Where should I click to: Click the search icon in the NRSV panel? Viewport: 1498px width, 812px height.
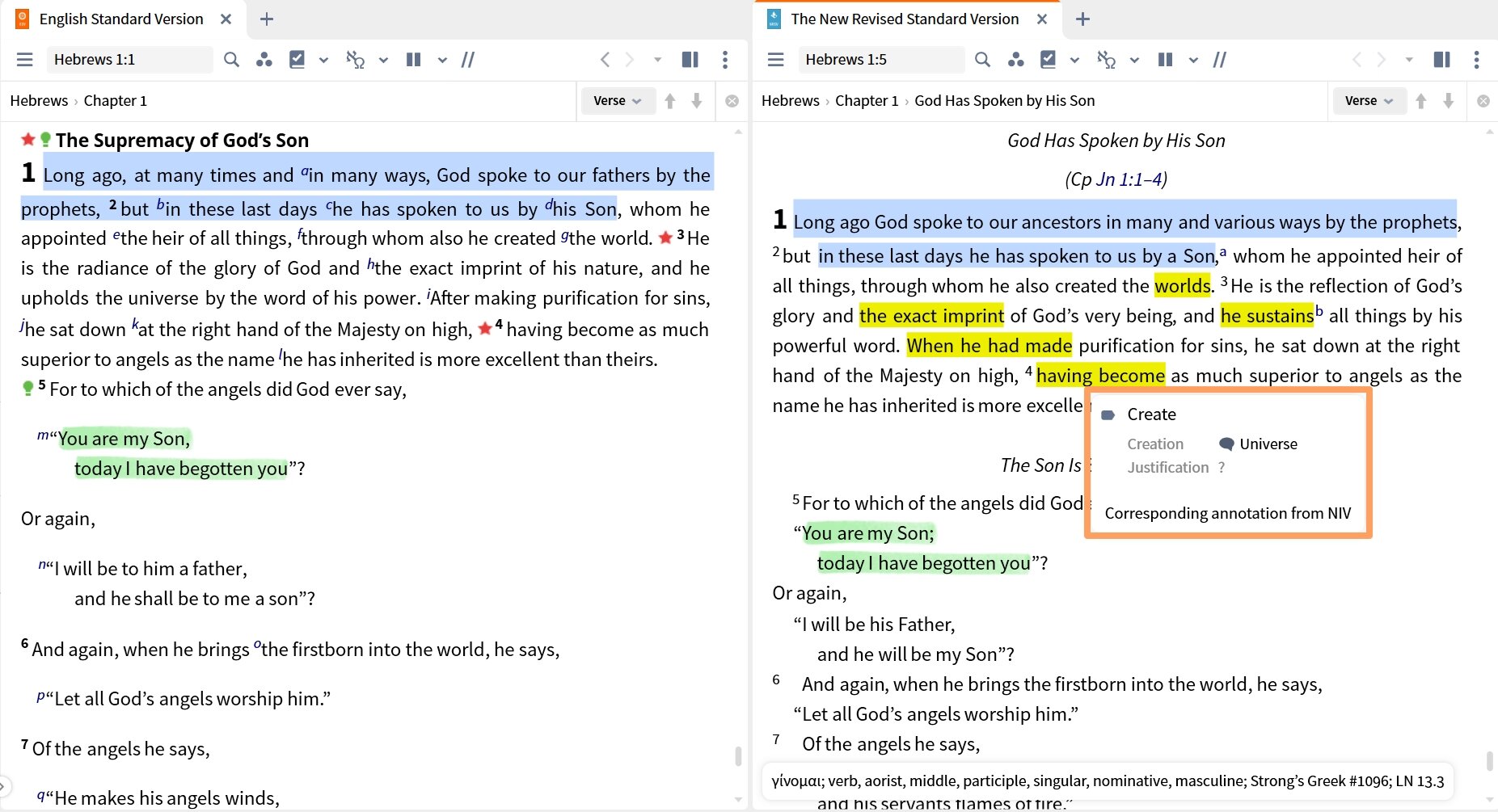pos(982,60)
